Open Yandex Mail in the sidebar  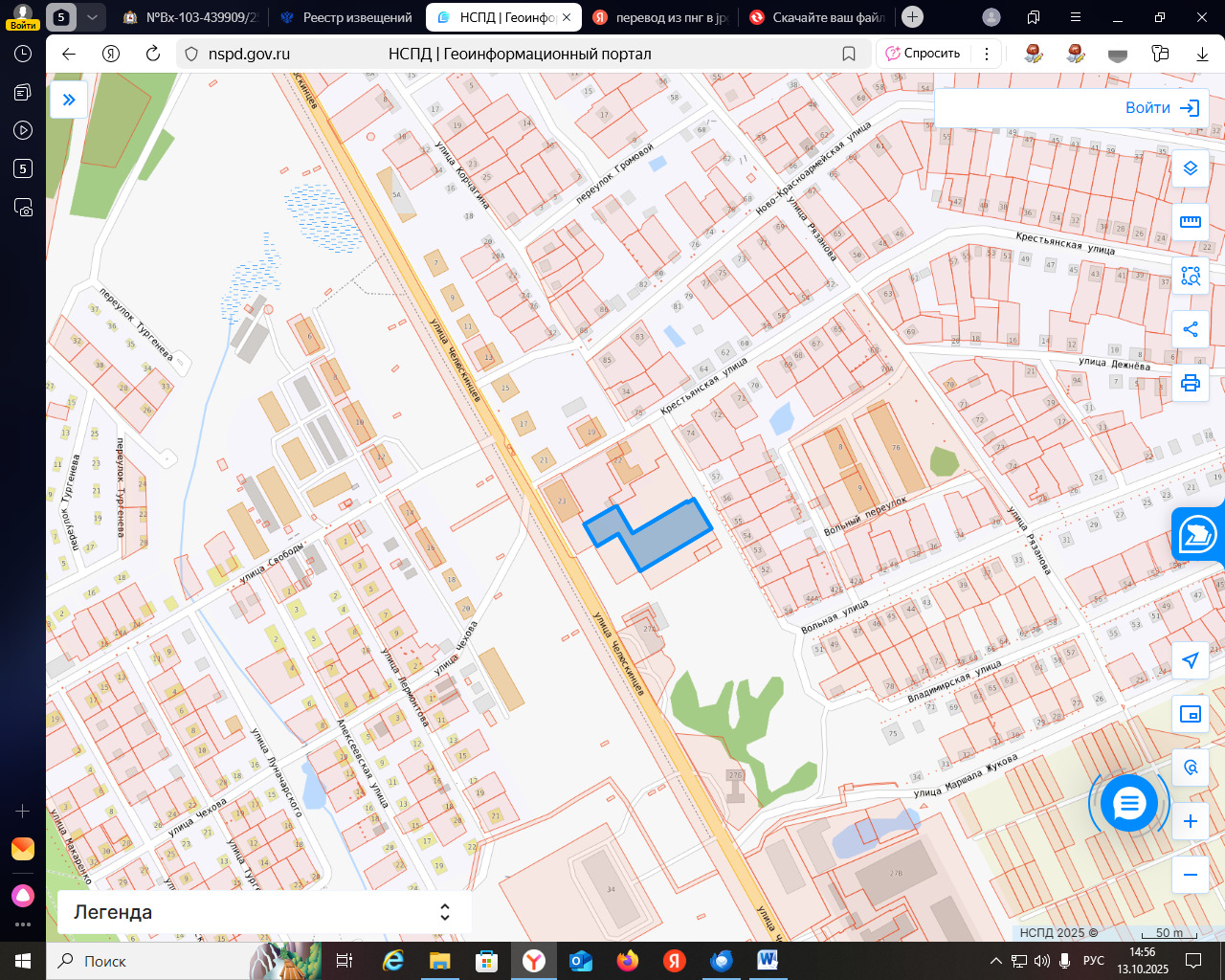pos(23,849)
